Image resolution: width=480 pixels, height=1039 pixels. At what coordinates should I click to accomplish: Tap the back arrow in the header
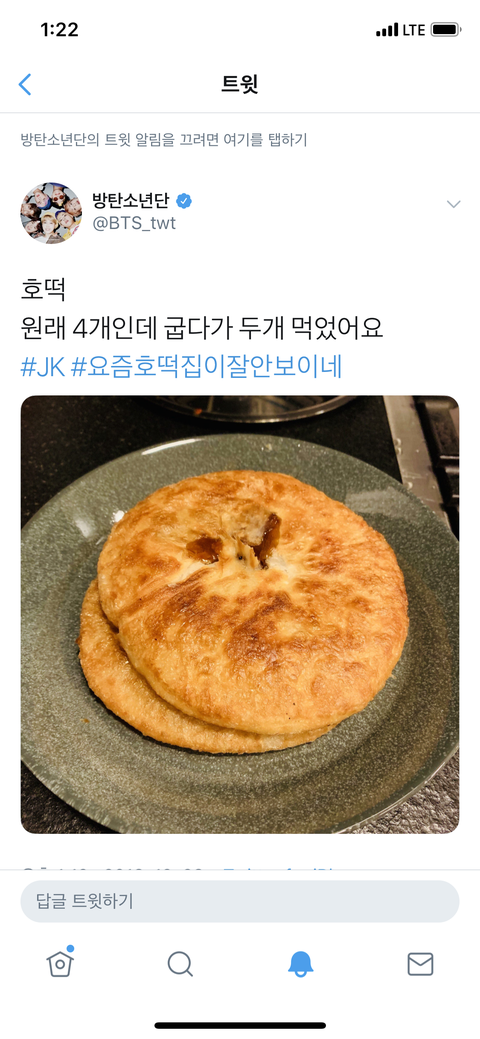(25, 84)
